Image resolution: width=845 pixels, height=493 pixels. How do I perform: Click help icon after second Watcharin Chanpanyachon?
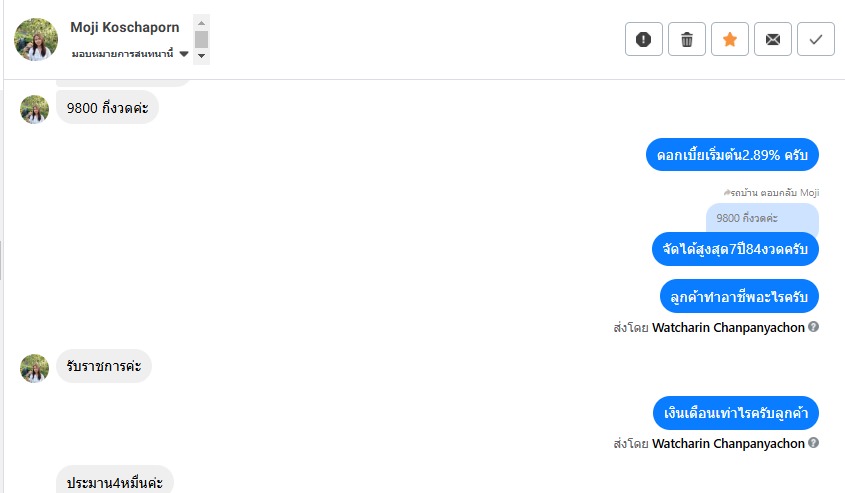814,443
